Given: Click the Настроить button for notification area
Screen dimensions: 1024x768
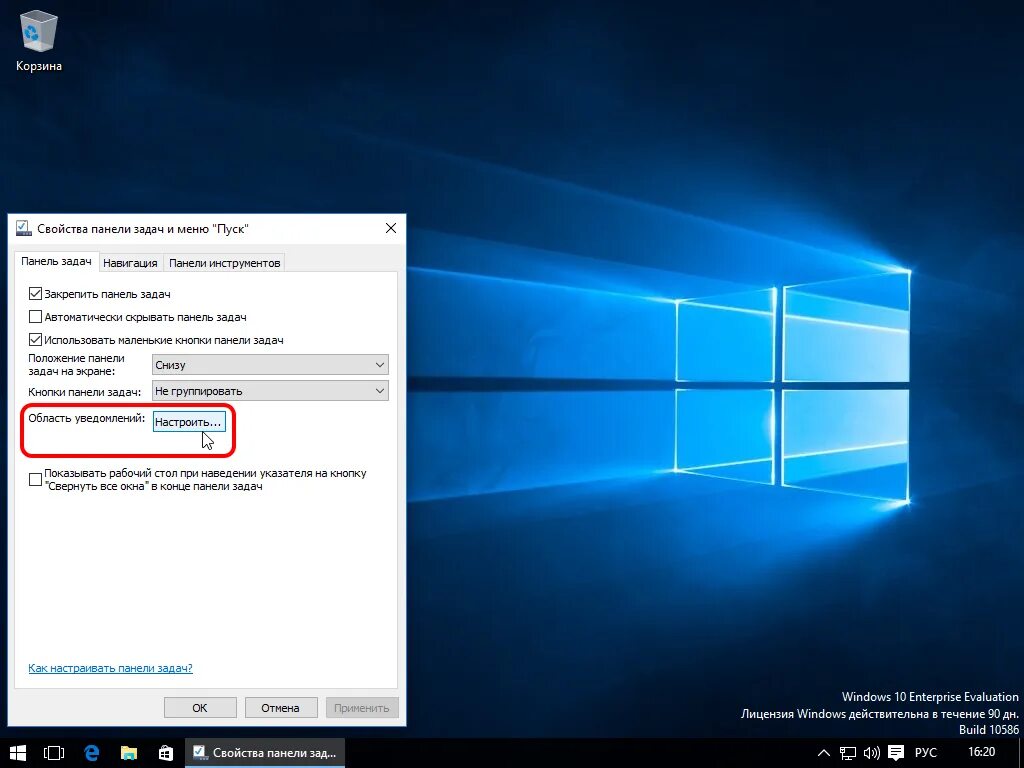Looking at the screenshot, I should click(188, 422).
